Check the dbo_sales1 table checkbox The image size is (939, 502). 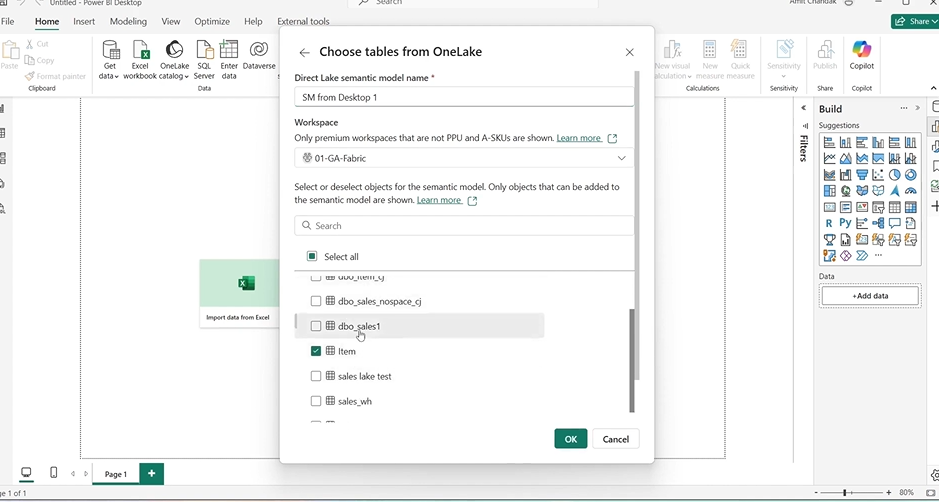tap(316, 326)
